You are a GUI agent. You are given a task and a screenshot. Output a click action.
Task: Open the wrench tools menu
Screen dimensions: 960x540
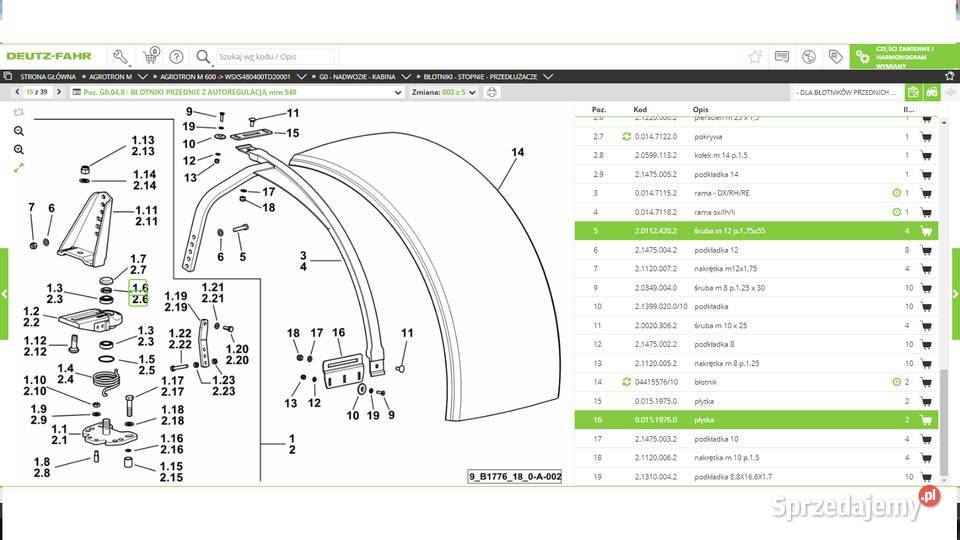[x=121, y=57]
